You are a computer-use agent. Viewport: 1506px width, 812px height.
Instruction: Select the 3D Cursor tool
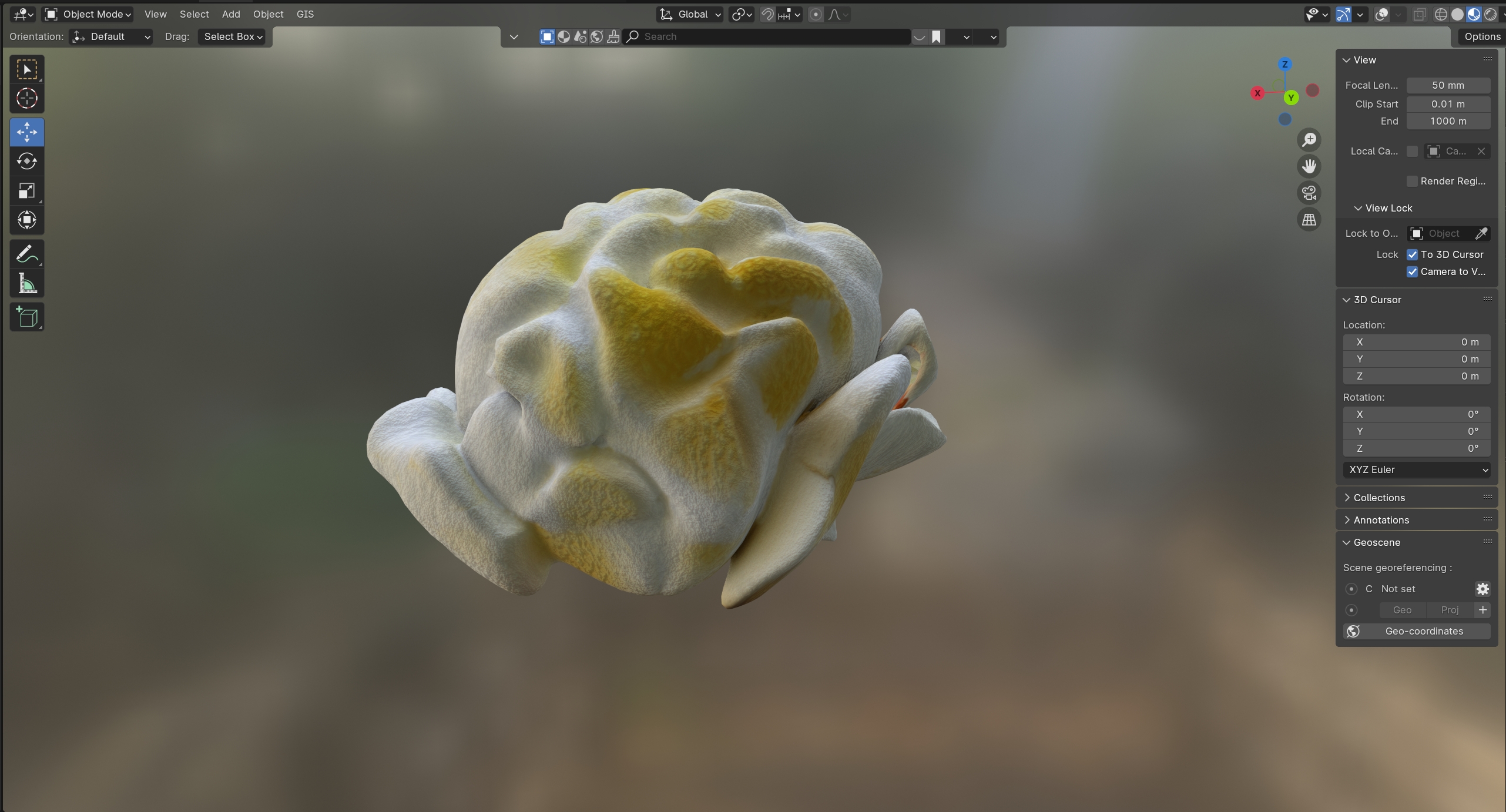point(26,99)
